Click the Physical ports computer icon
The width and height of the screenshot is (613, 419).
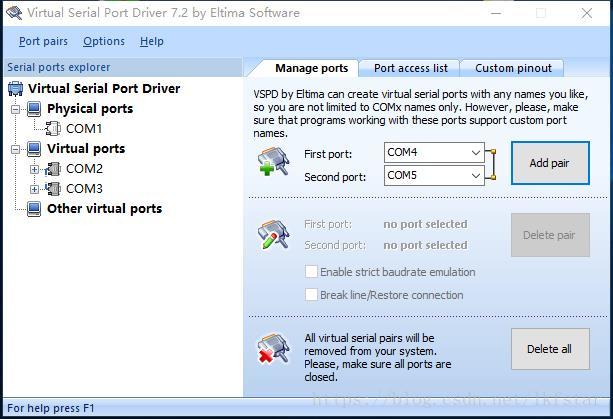(x=34, y=109)
